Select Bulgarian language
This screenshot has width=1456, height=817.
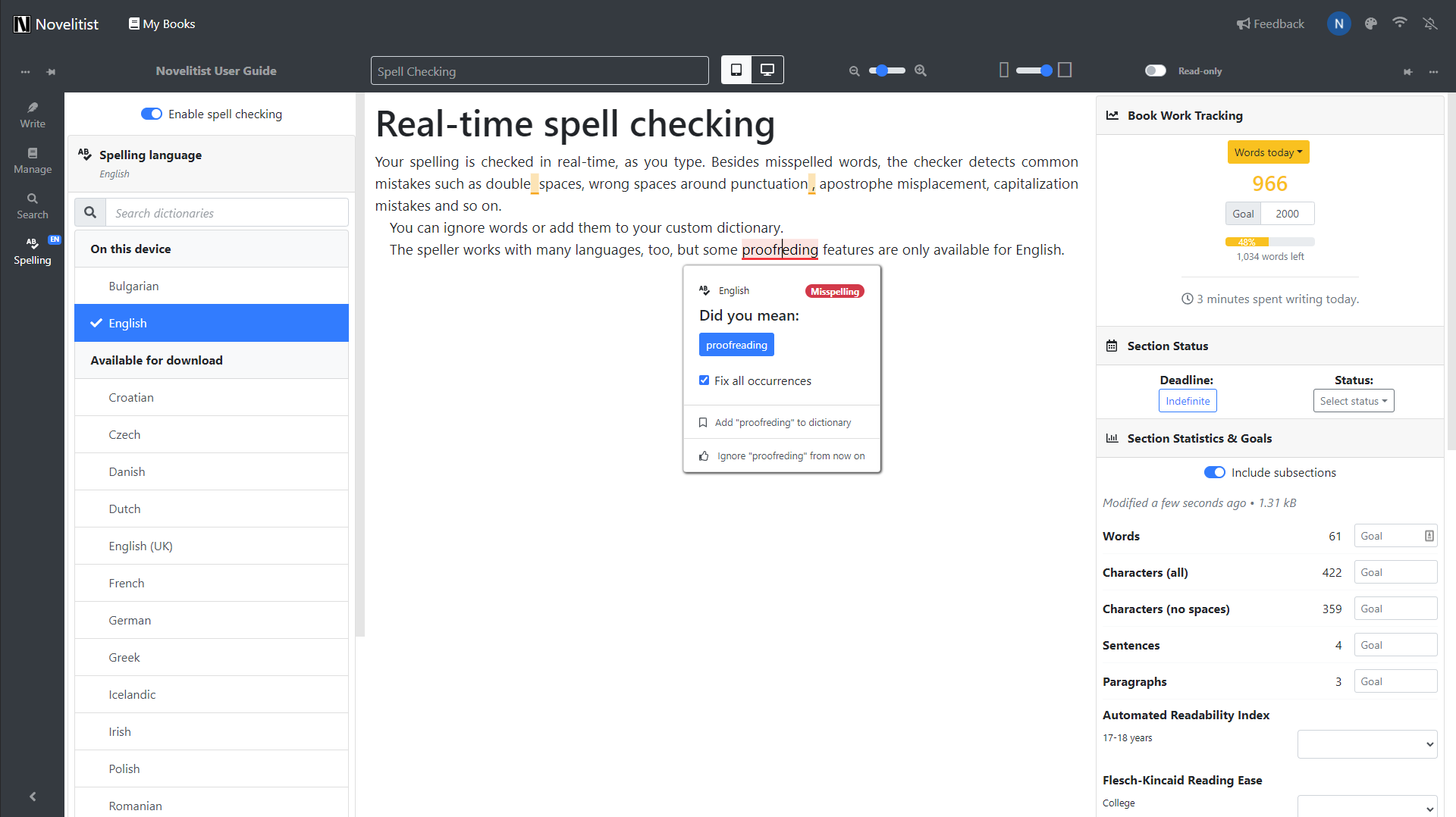pos(212,286)
